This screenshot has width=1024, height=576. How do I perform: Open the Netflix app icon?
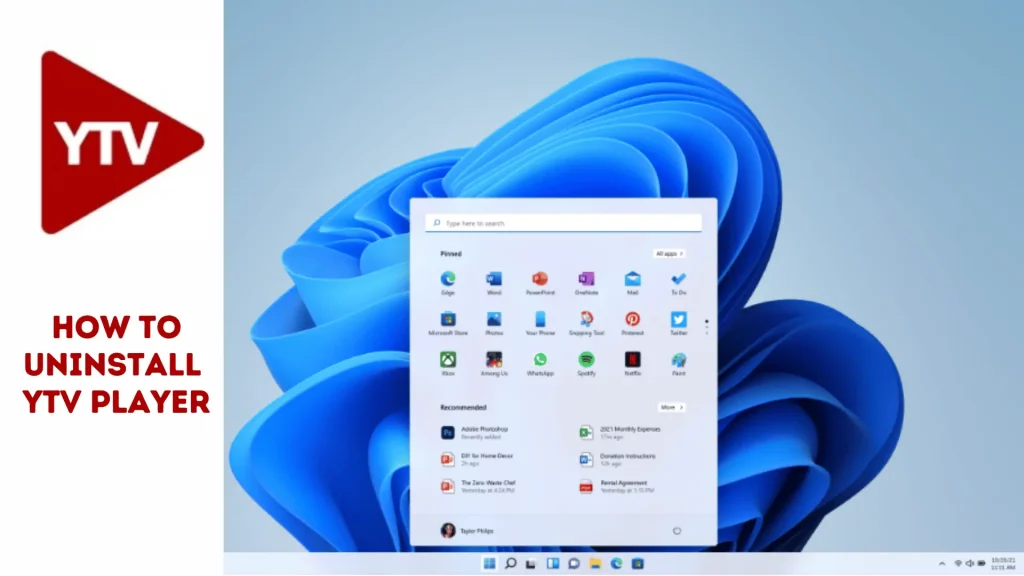pos(632,359)
